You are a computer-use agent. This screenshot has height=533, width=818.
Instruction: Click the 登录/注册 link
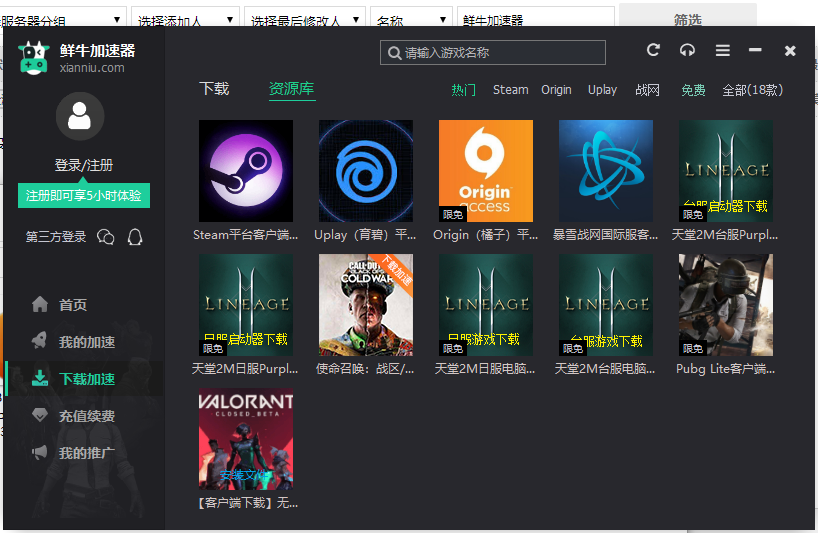tap(83, 165)
